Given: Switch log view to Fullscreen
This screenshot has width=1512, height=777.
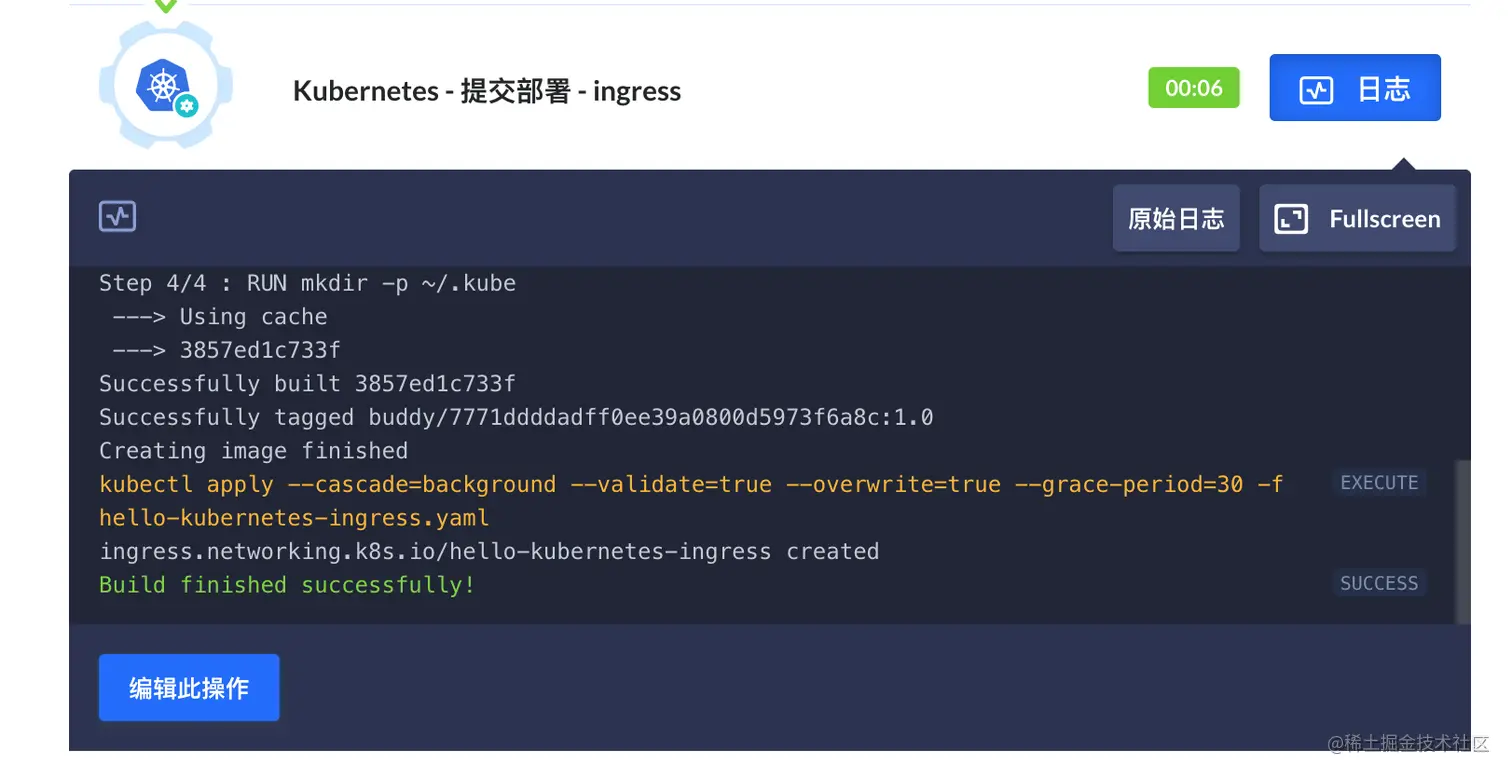Looking at the screenshot, I should 1357,218.
